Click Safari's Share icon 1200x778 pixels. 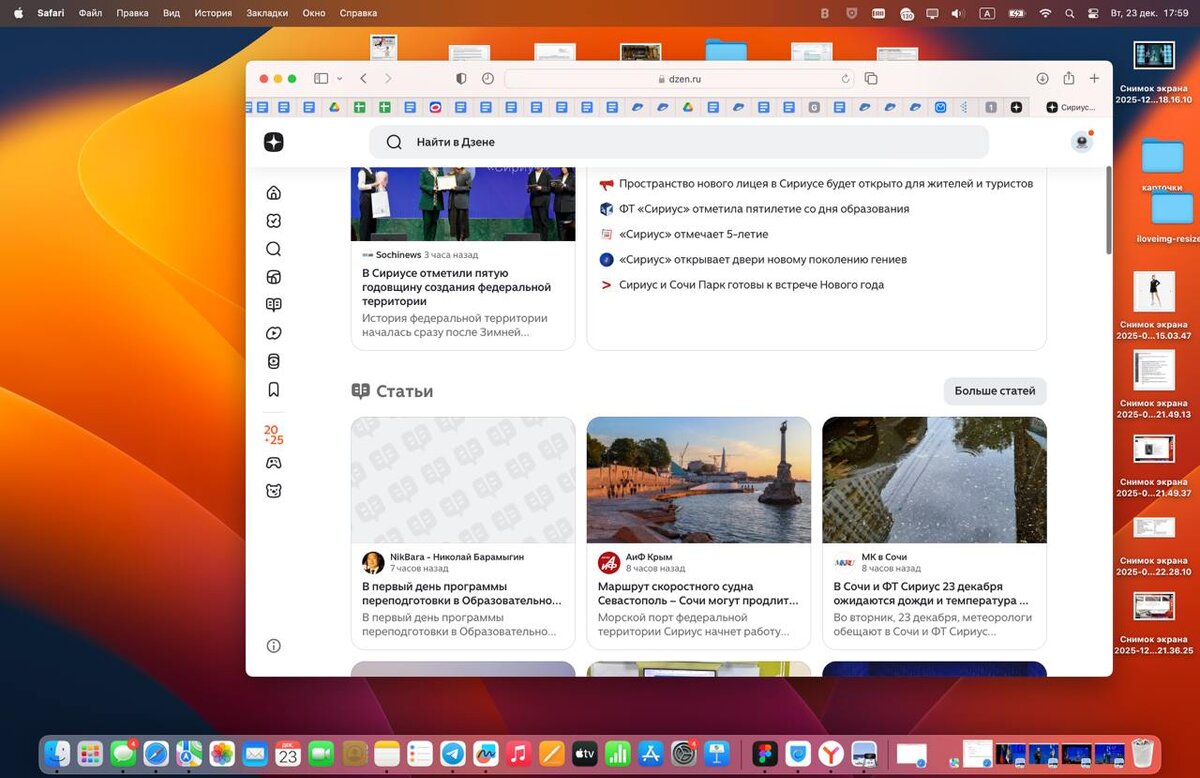point(1068,78)
